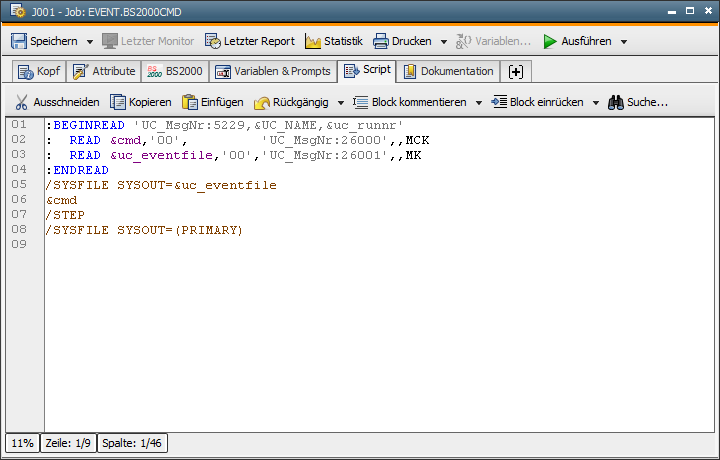Click the green Ausführen play icon
Image resolution: width=720 pixels, height=460 pixels.
coord(550,41)
